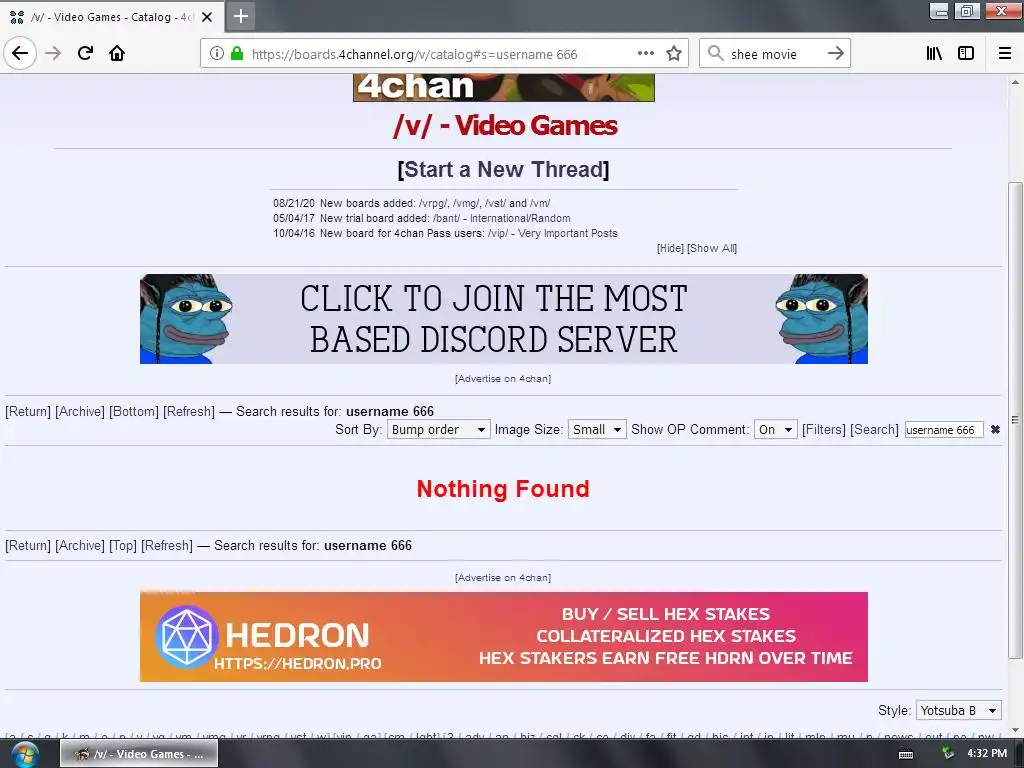Reload the page with the refresh icon
The width and height of the screenshot is (1024, 768).
coord(85,53)
